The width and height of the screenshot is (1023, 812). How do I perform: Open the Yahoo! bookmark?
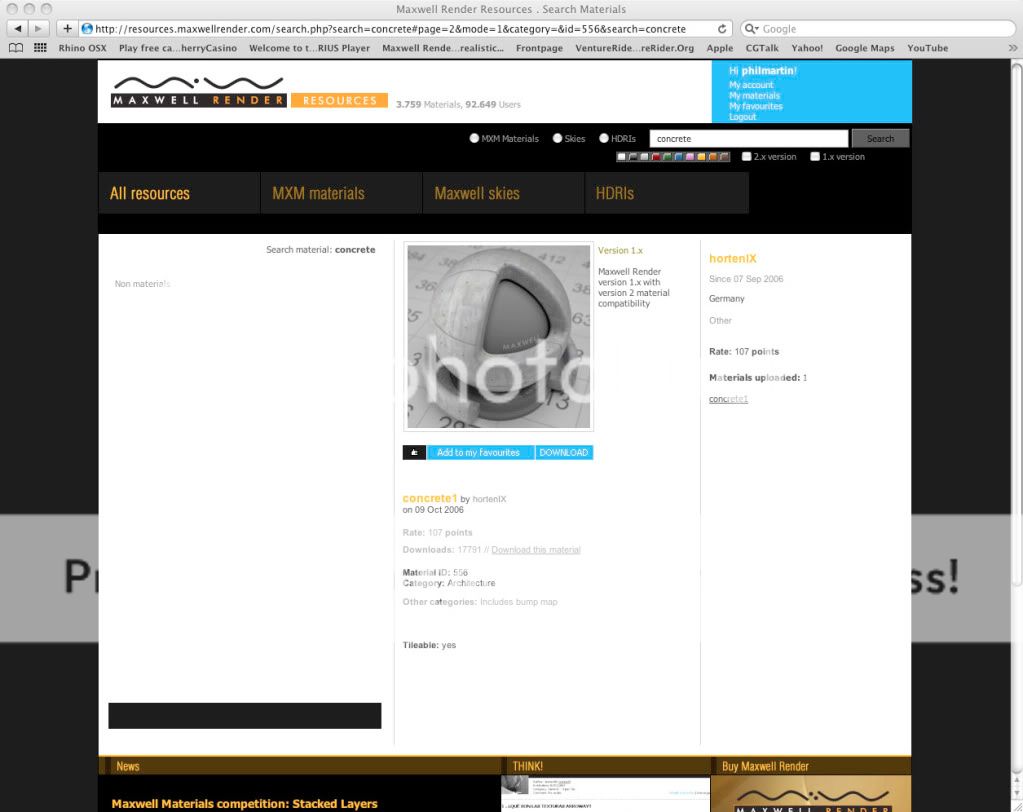pyautogui.click(x=807, y=48)
